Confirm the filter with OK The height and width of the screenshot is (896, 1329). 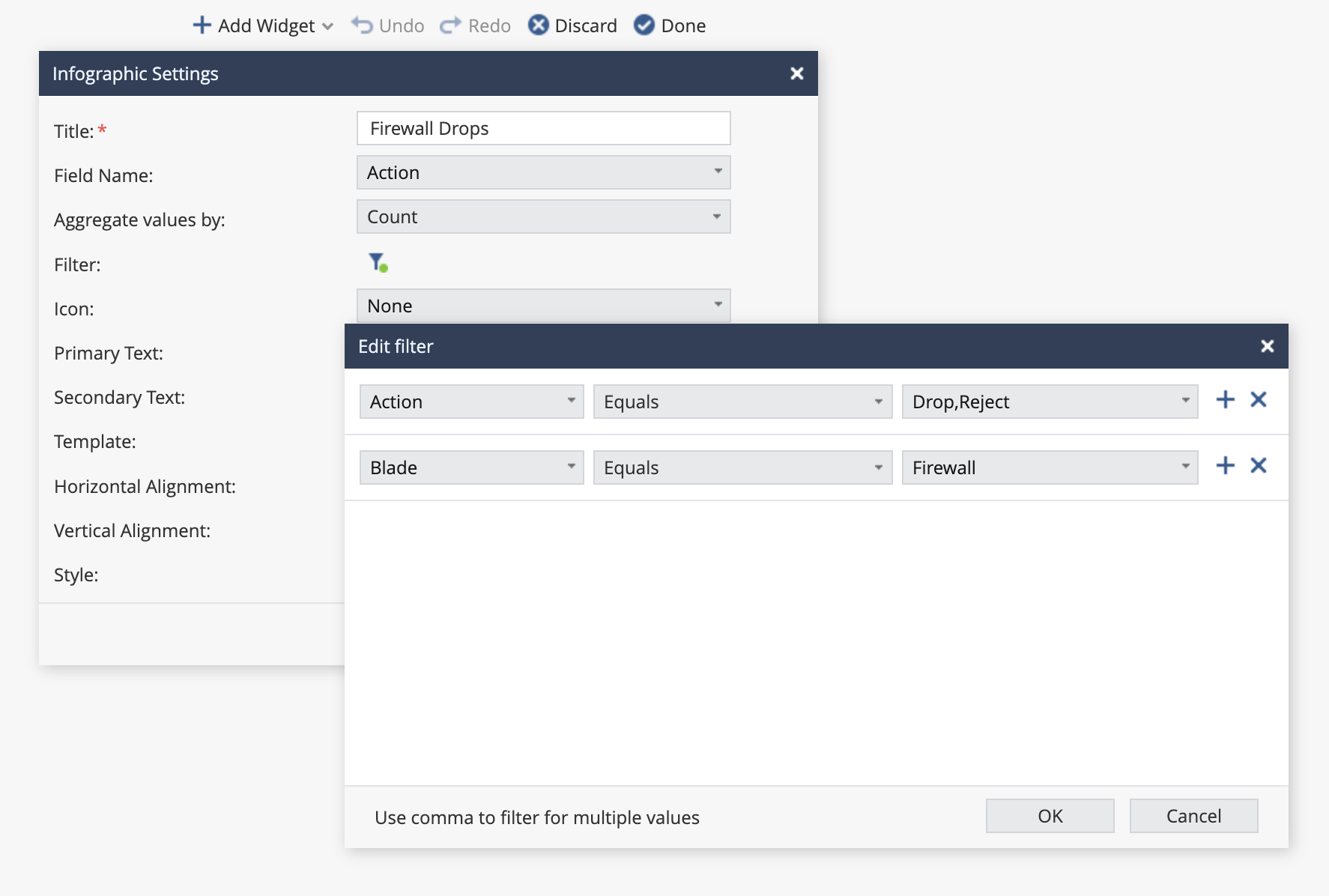tap(1050, 816)
